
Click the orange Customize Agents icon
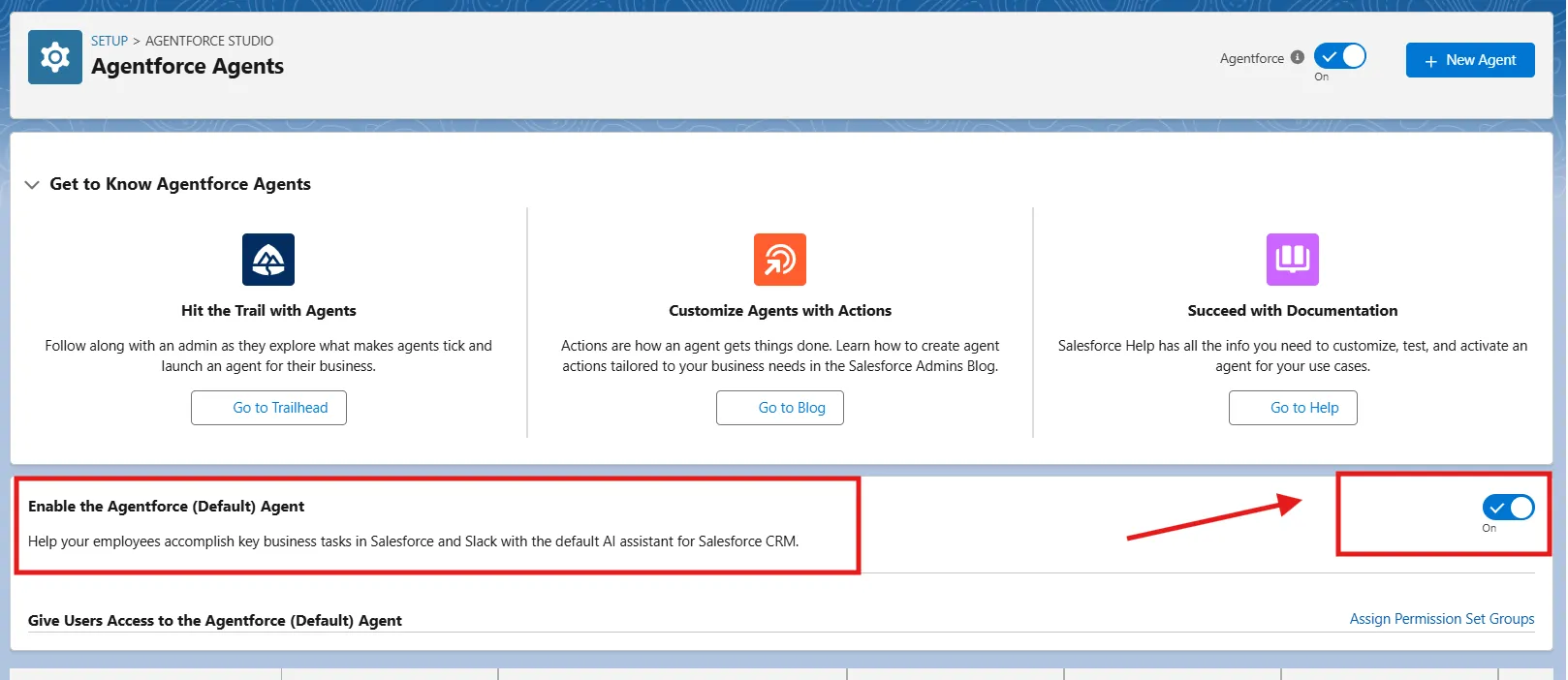(779, 260)
